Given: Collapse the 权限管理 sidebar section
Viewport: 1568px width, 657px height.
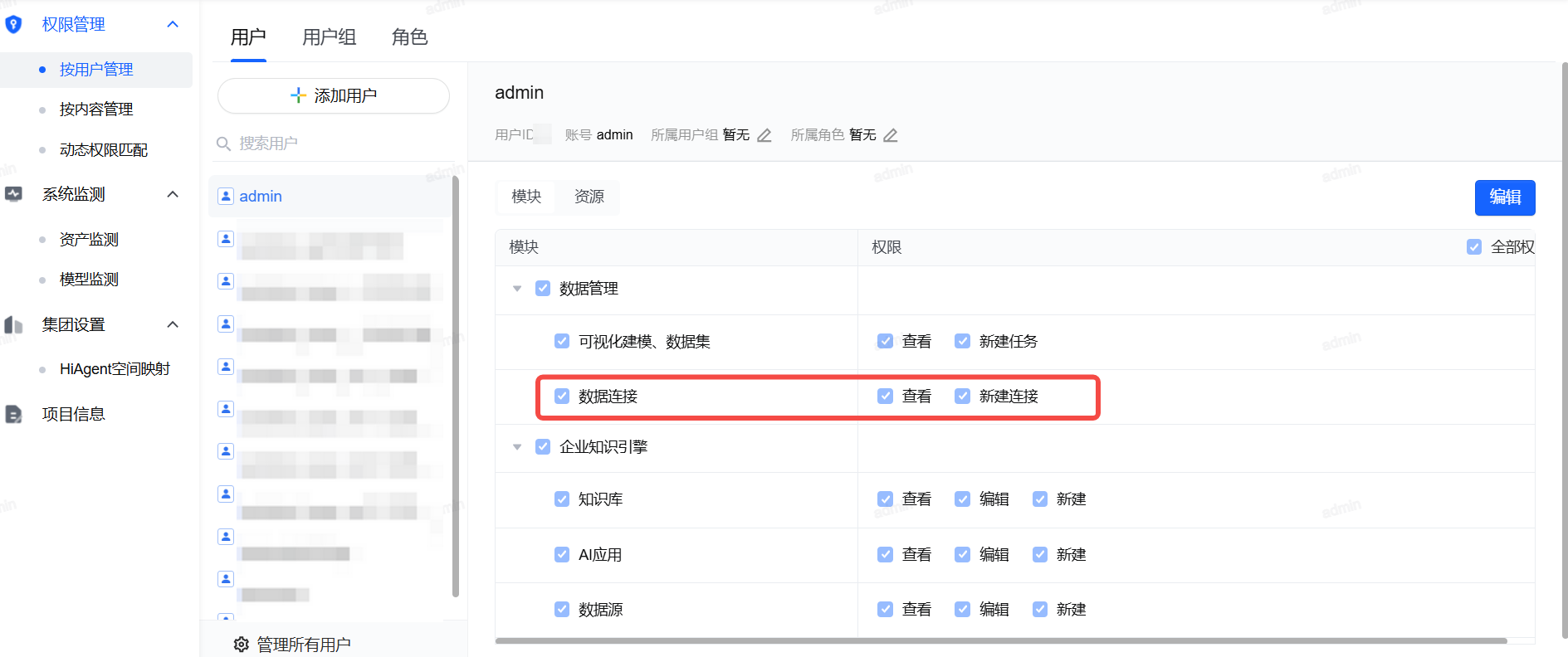Looking at the screenshot, I should click(173, 25).
